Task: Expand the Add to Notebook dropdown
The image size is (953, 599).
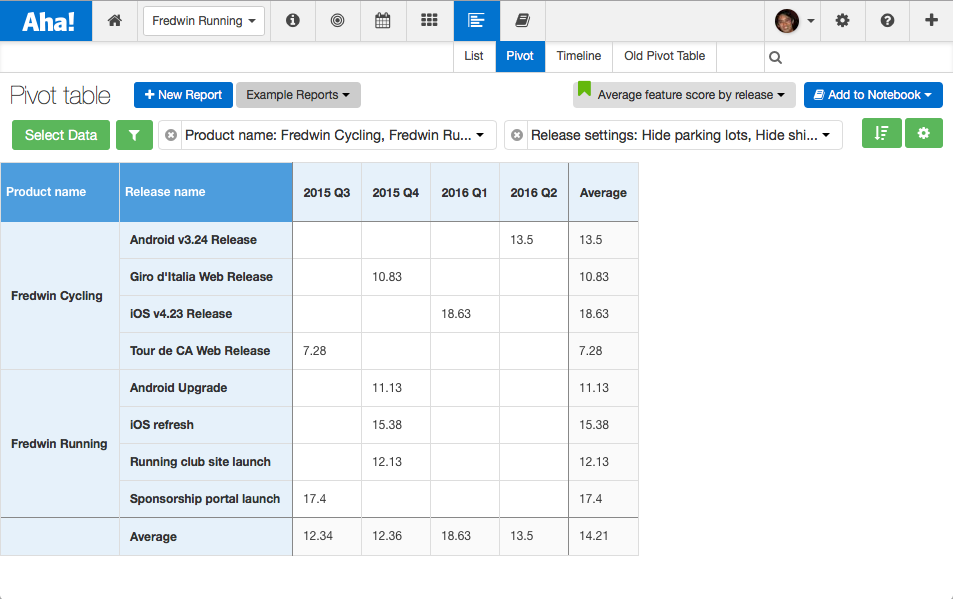Action: point(873,95)
